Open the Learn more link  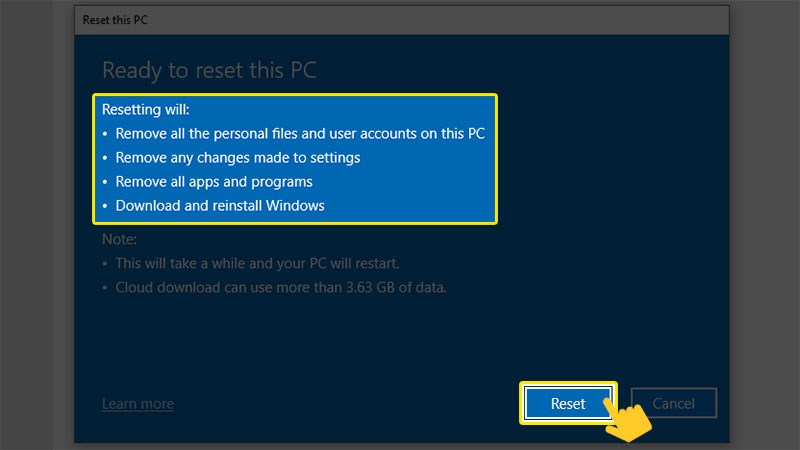pos(138,404)
